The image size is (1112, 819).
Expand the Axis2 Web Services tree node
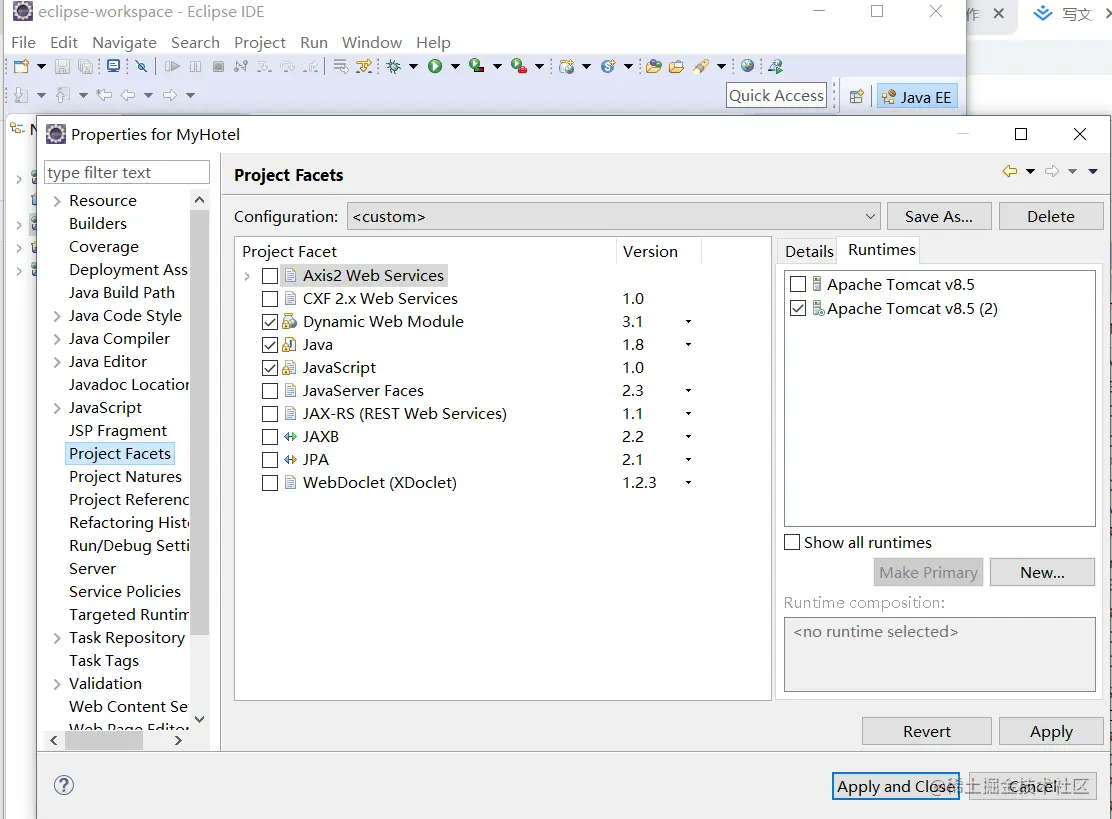coord(247,276)
